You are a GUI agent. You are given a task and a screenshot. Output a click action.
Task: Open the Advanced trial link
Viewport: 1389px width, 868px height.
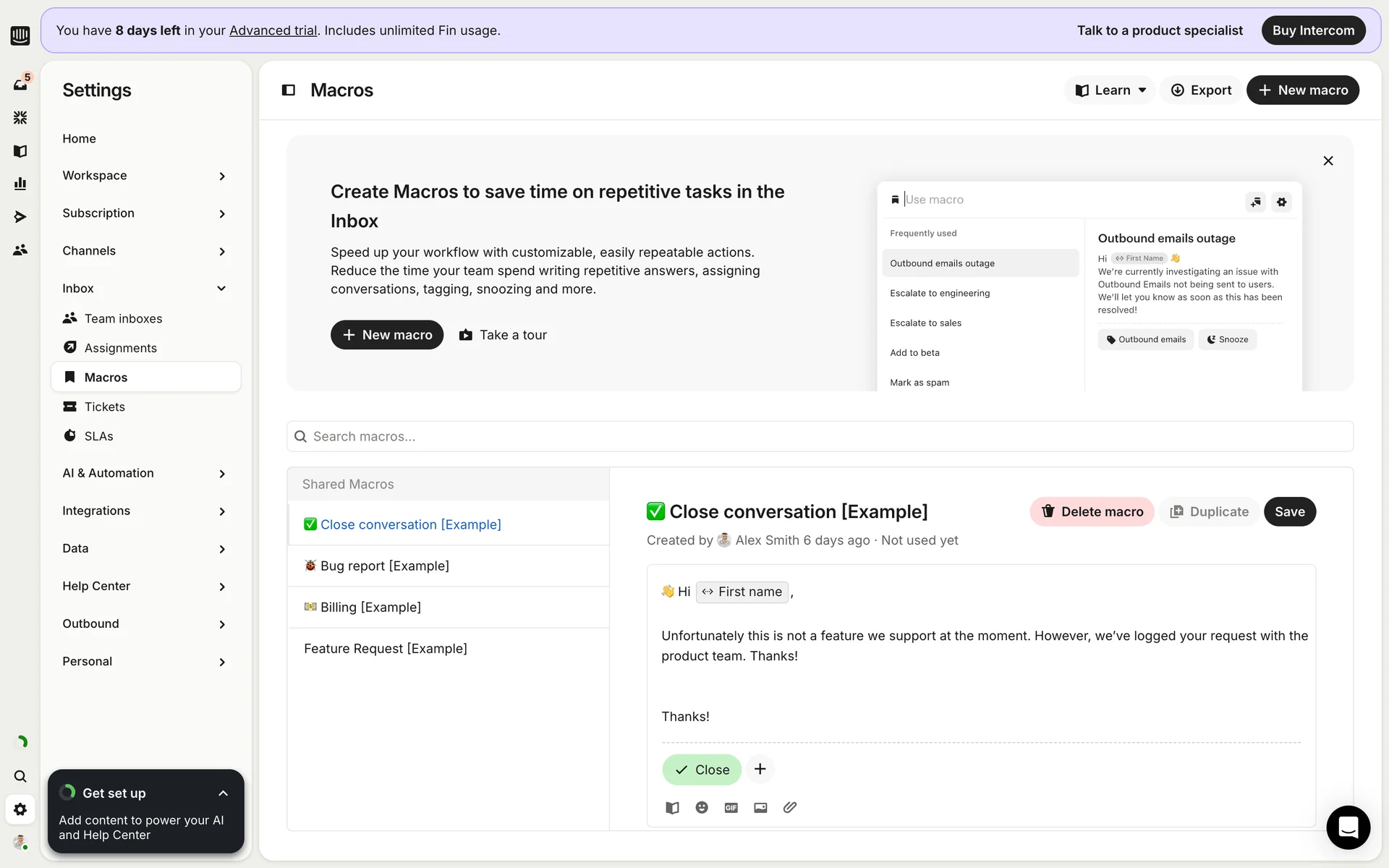273,30
